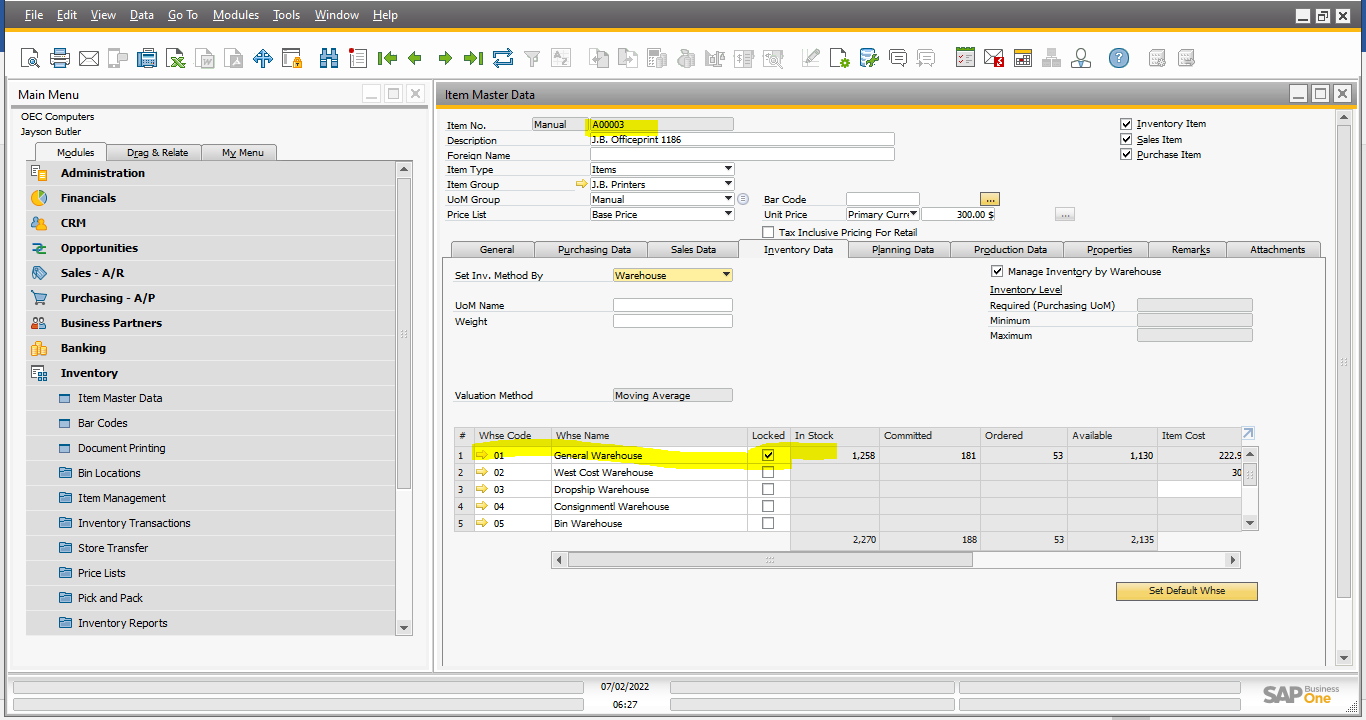Open the Modules menu in menu bar

point(236,15)
